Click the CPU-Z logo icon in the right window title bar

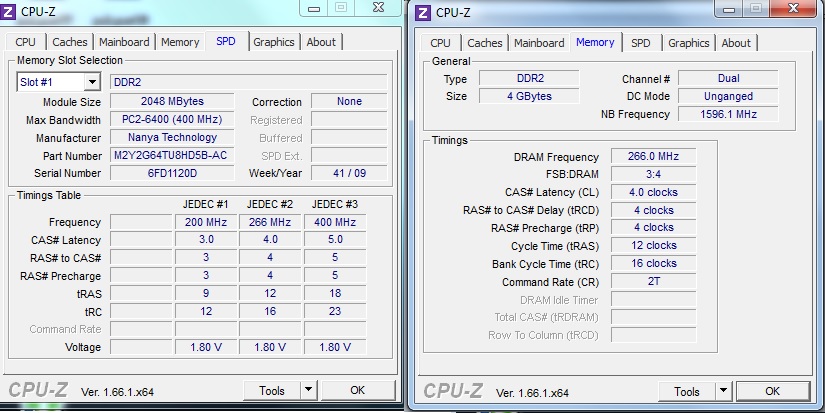(422, 13)
